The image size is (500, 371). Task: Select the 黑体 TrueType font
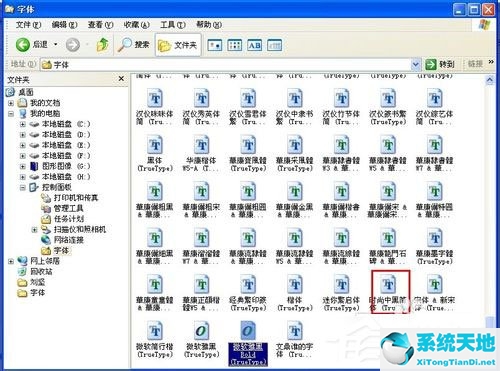pos(155,153)
